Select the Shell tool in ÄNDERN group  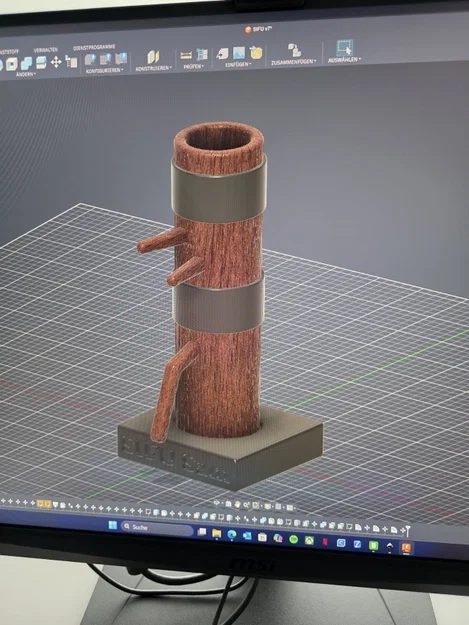click(12, 64)
